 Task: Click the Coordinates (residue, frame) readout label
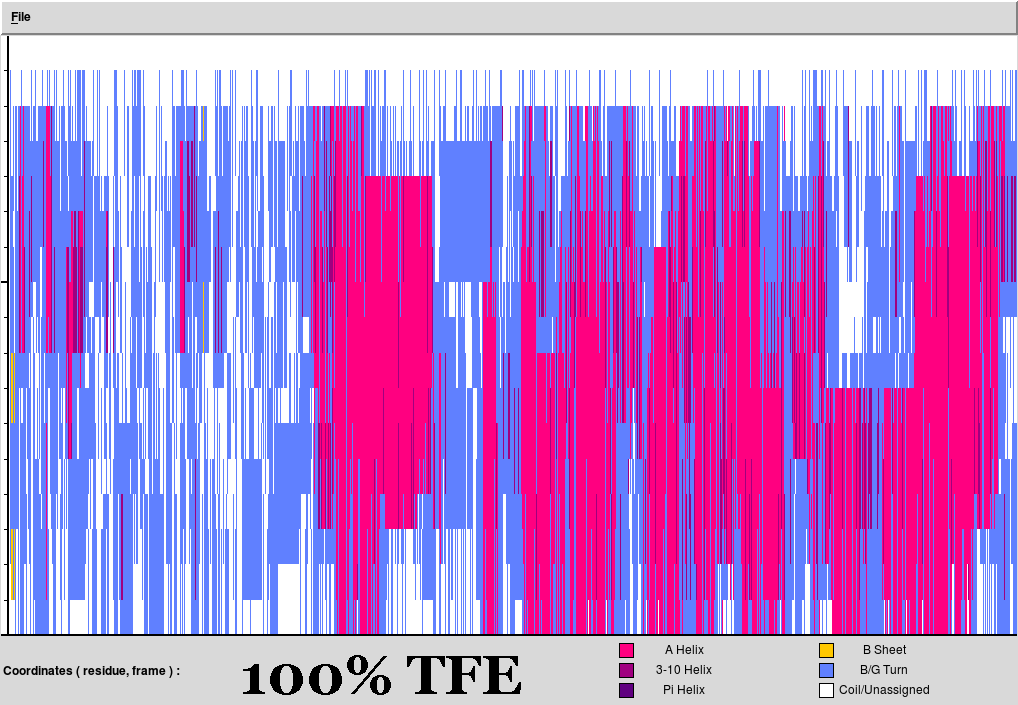tap(92, 671)
